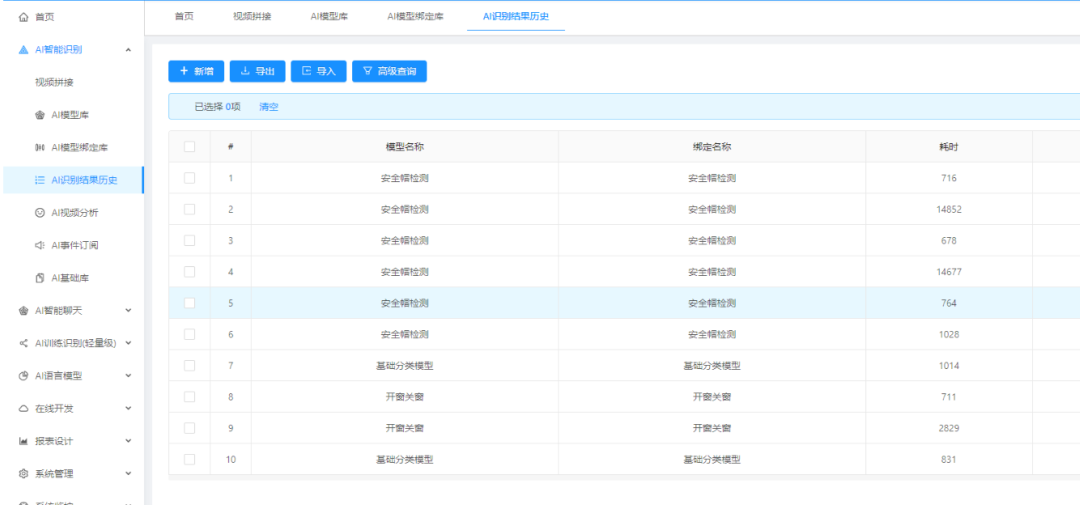
Task: Collapse the AI智能识别 menu chevron
Action: tap(128, 50)
